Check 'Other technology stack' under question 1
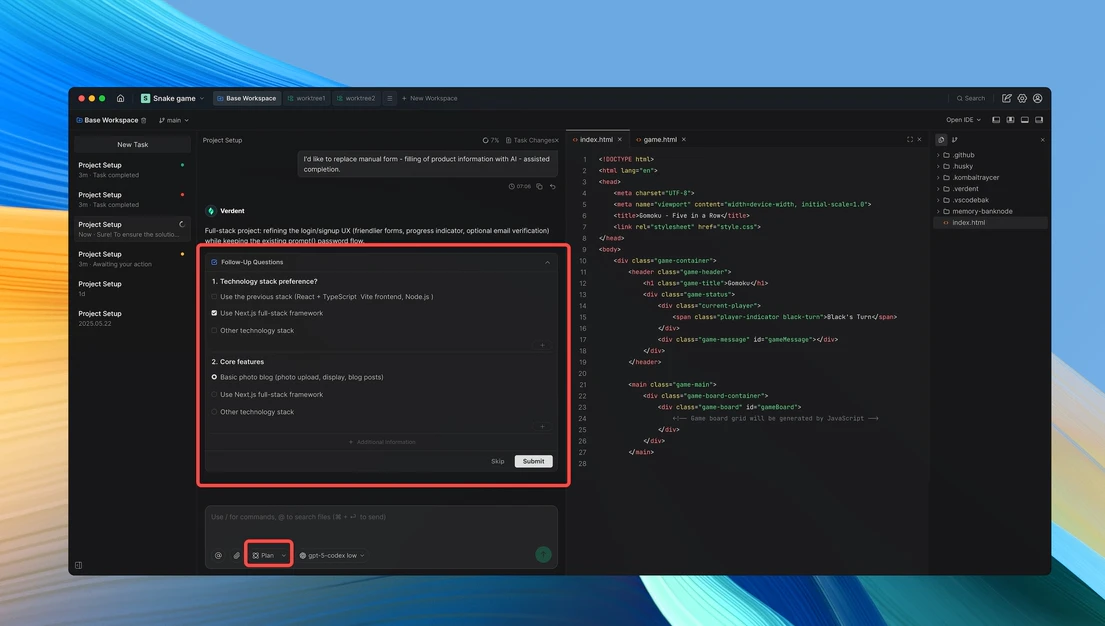Screen dimensions: 1105x626 point(214,330)
